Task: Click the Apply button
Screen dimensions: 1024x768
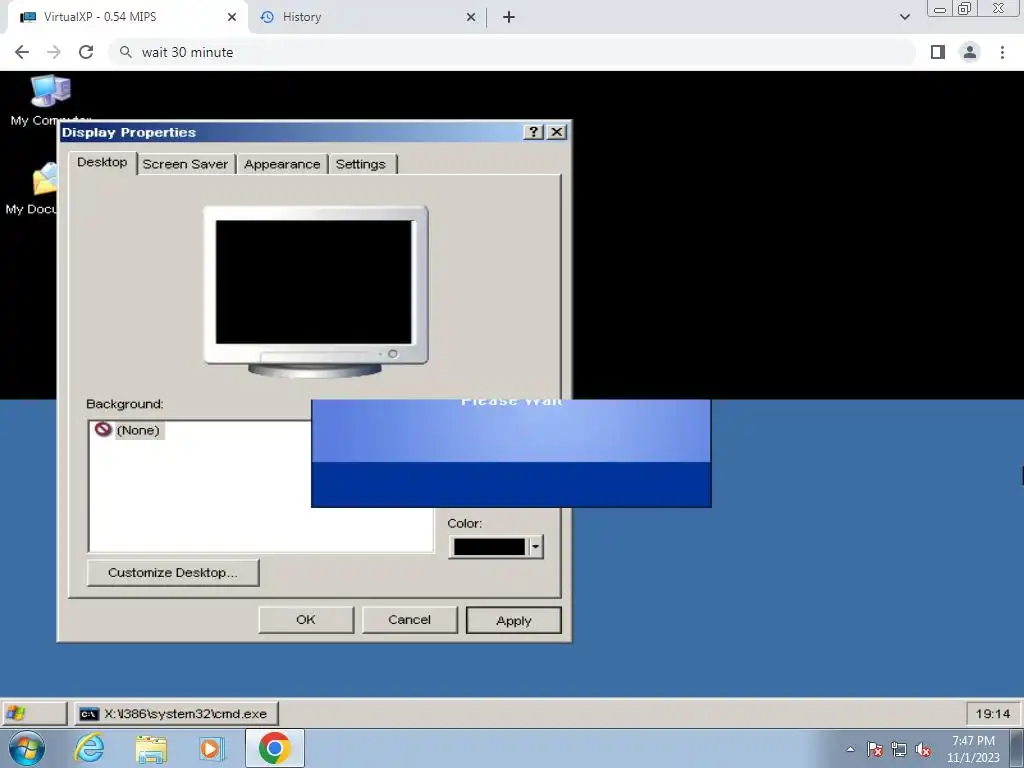Action: [514, 620]
